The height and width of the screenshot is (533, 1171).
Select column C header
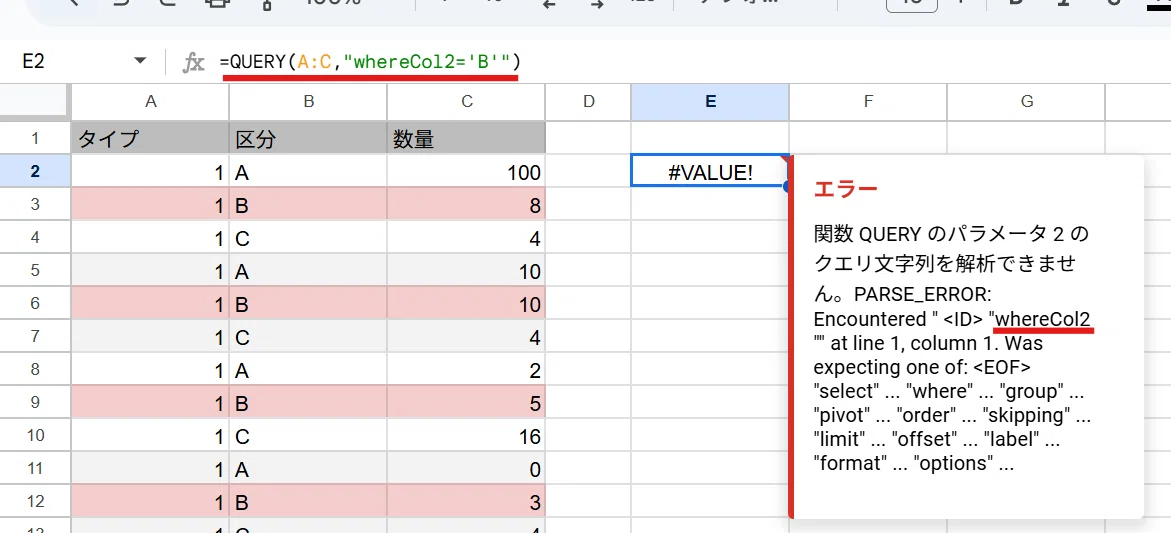[467, 102]
